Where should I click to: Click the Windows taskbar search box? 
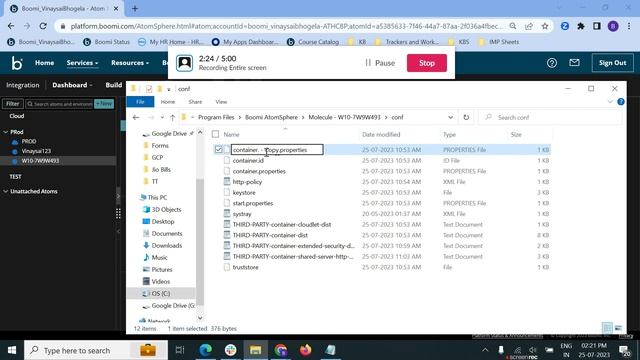click(x=96, y=350)
